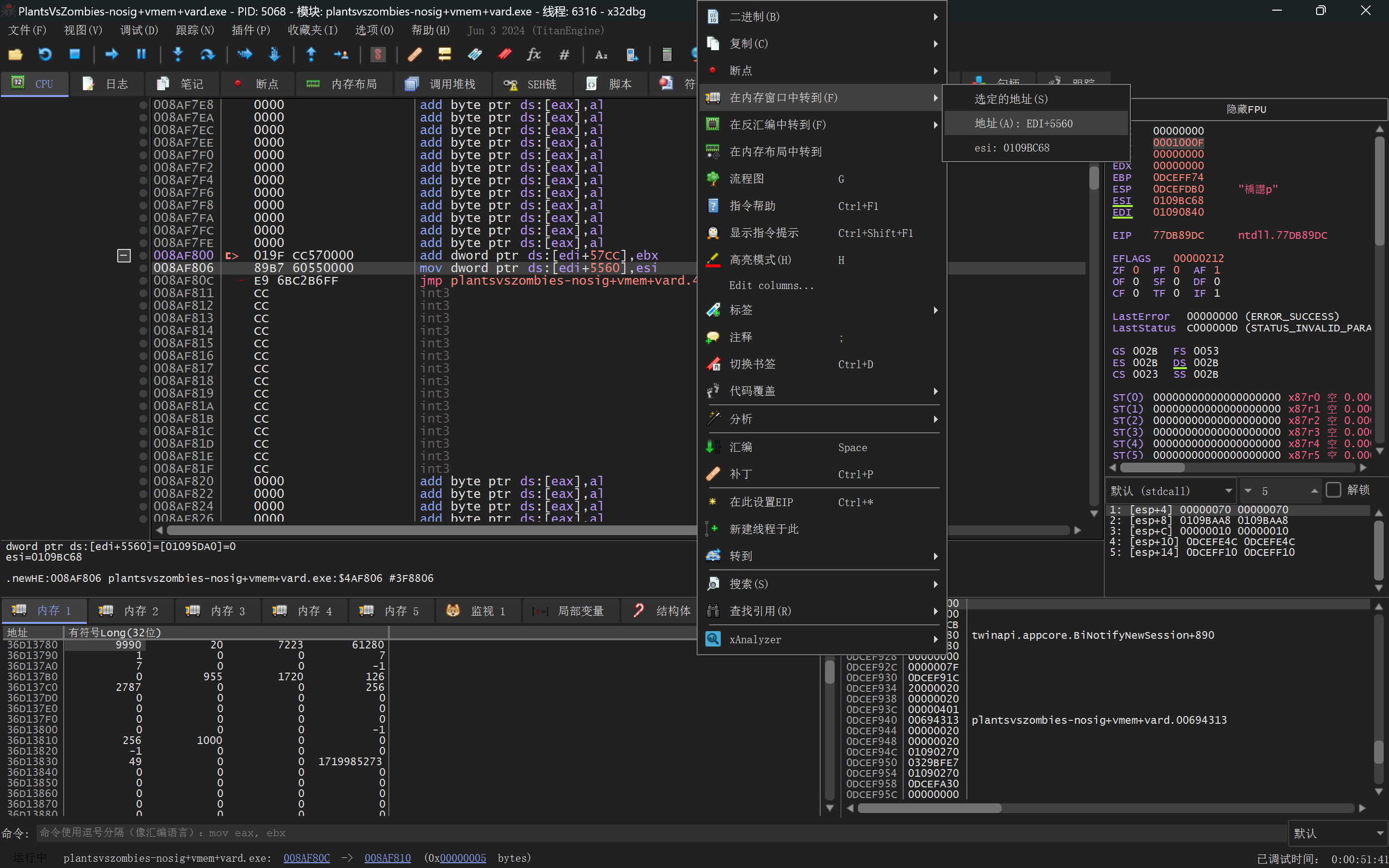
Task: Collapse the function block at 008AF800
Action: (124, 255)
